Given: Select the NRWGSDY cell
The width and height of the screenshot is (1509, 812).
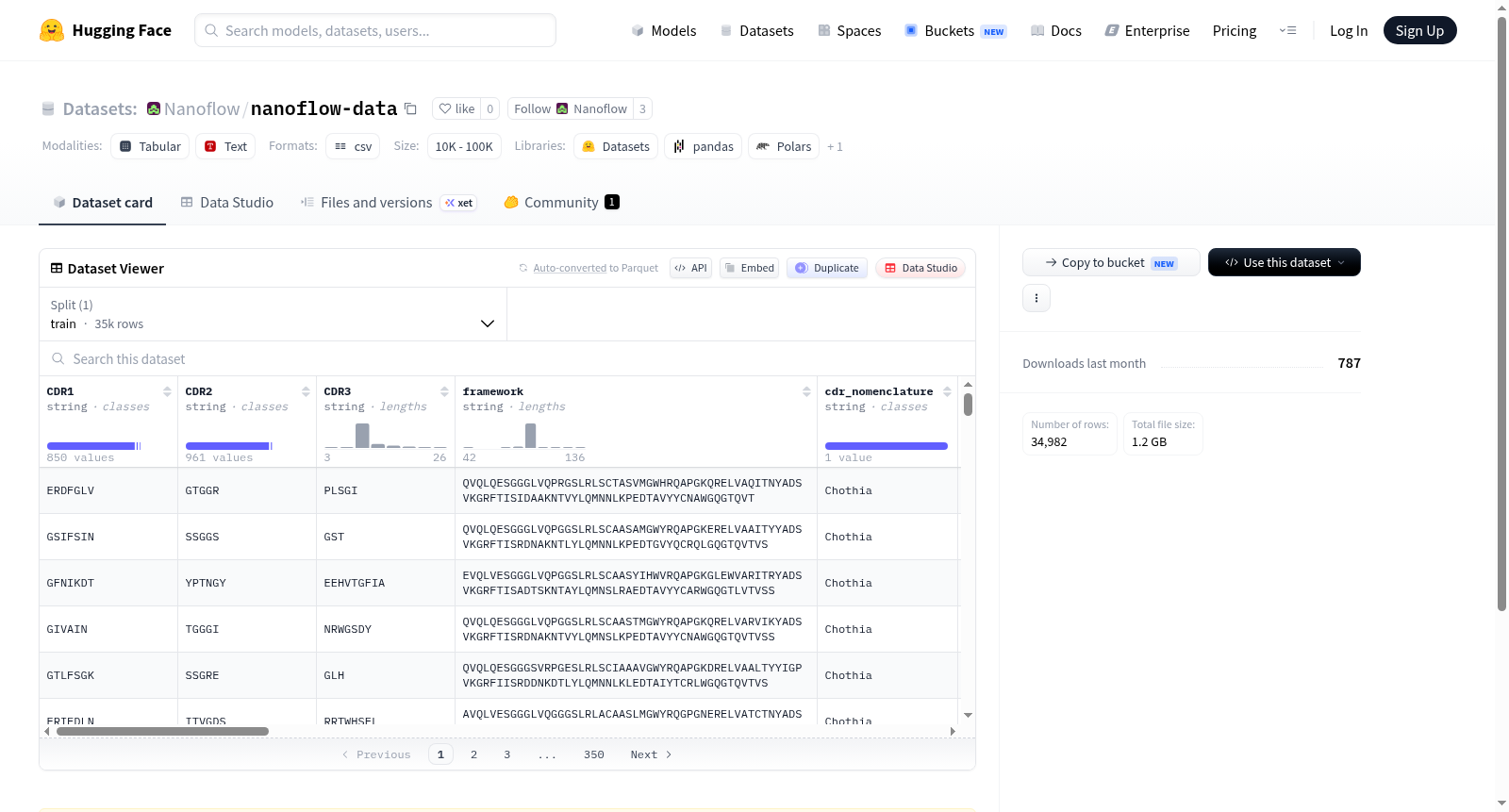Looking at the screenshot, I should click(x=386, y=629).
